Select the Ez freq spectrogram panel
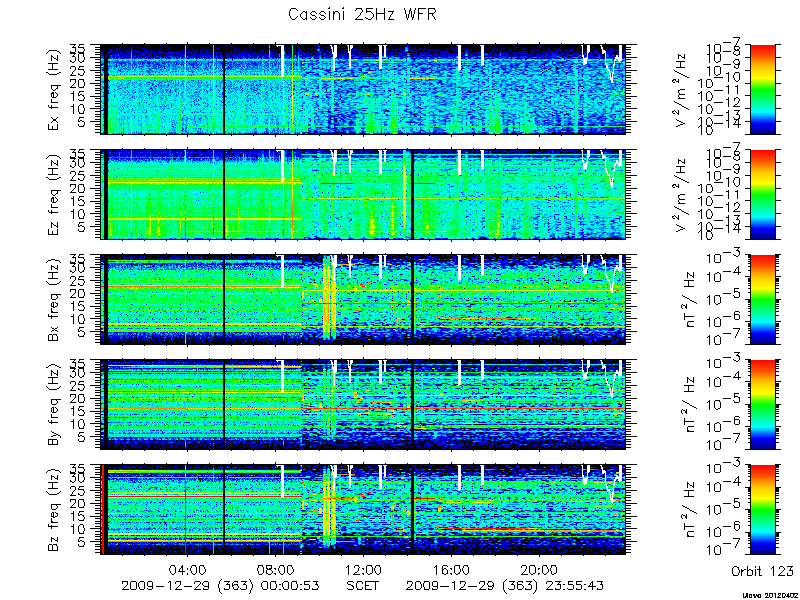Viewport: 800px width, 600px height. pos(363,194)
